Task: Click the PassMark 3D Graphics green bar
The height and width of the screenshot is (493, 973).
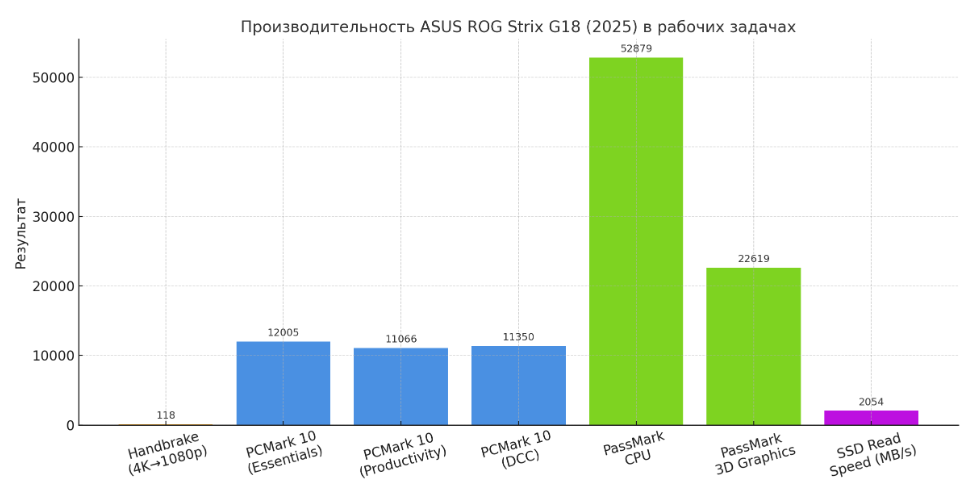Action: [753, 346]
